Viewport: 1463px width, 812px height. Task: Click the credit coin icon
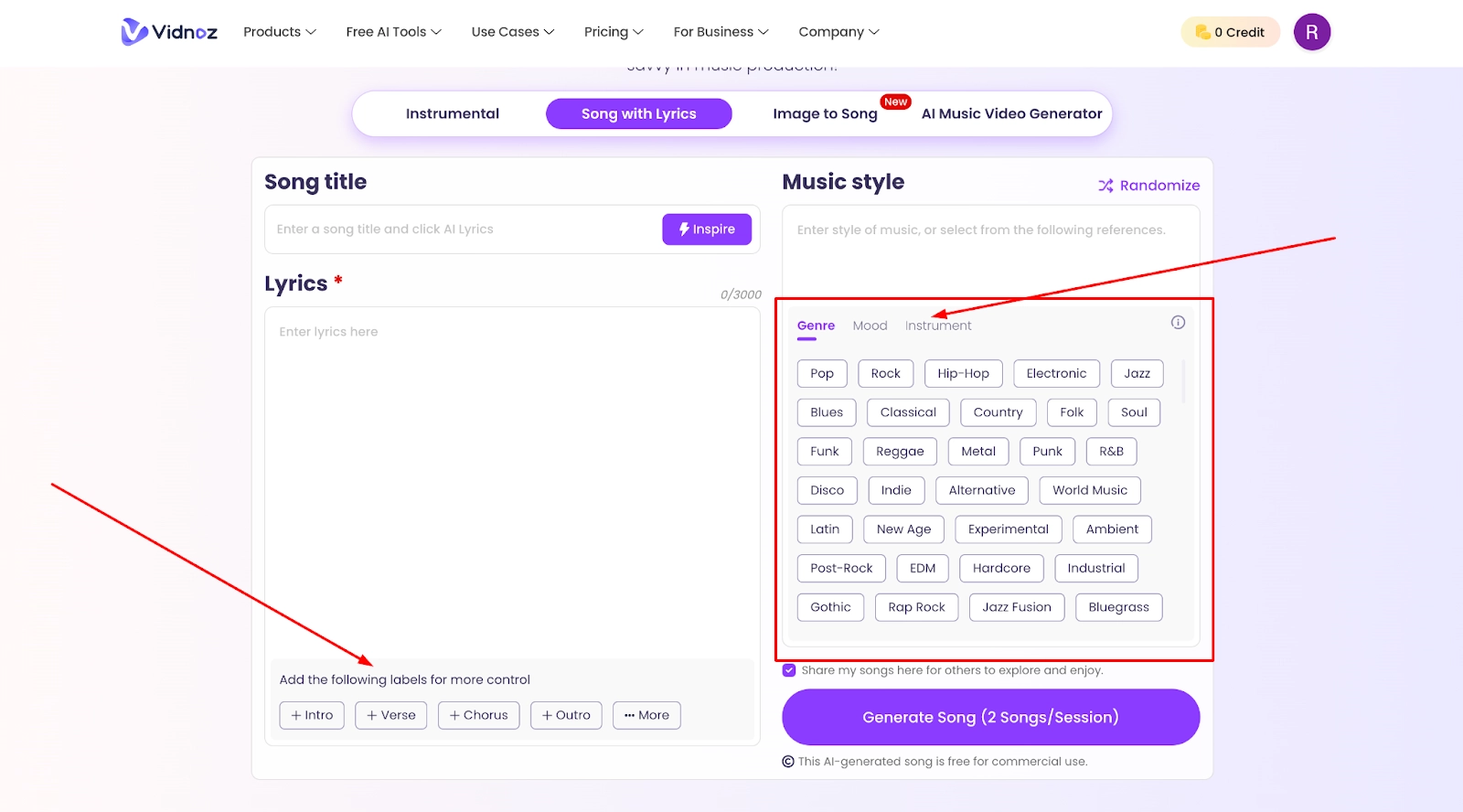(1202, 32)
